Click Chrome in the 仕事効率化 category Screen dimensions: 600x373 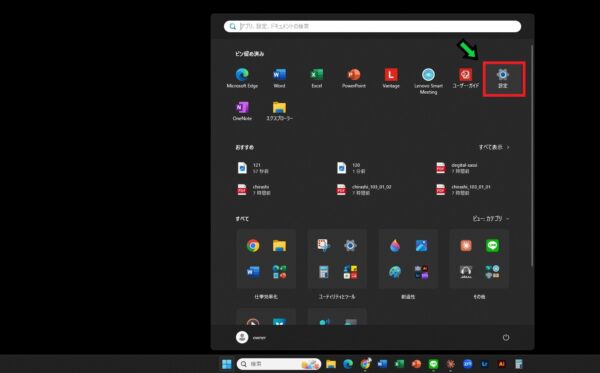[253, 246]
